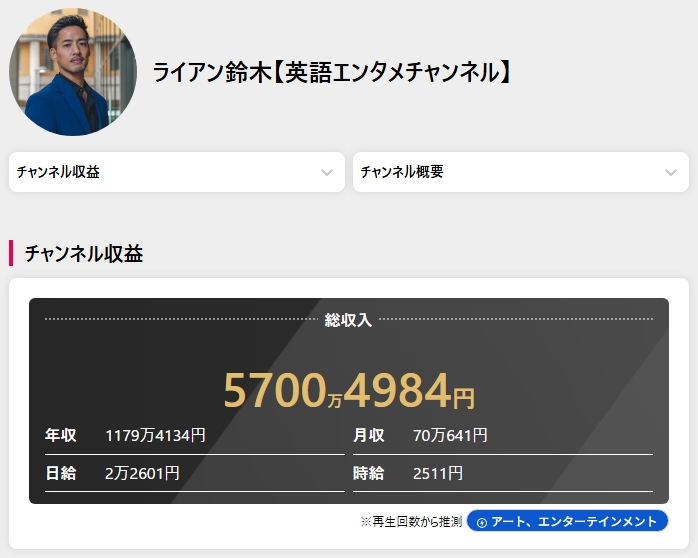Click the annual income value 1179万4134円
Image resolution: width=698 pixels, height=558 pixels.
click(155, 436)
